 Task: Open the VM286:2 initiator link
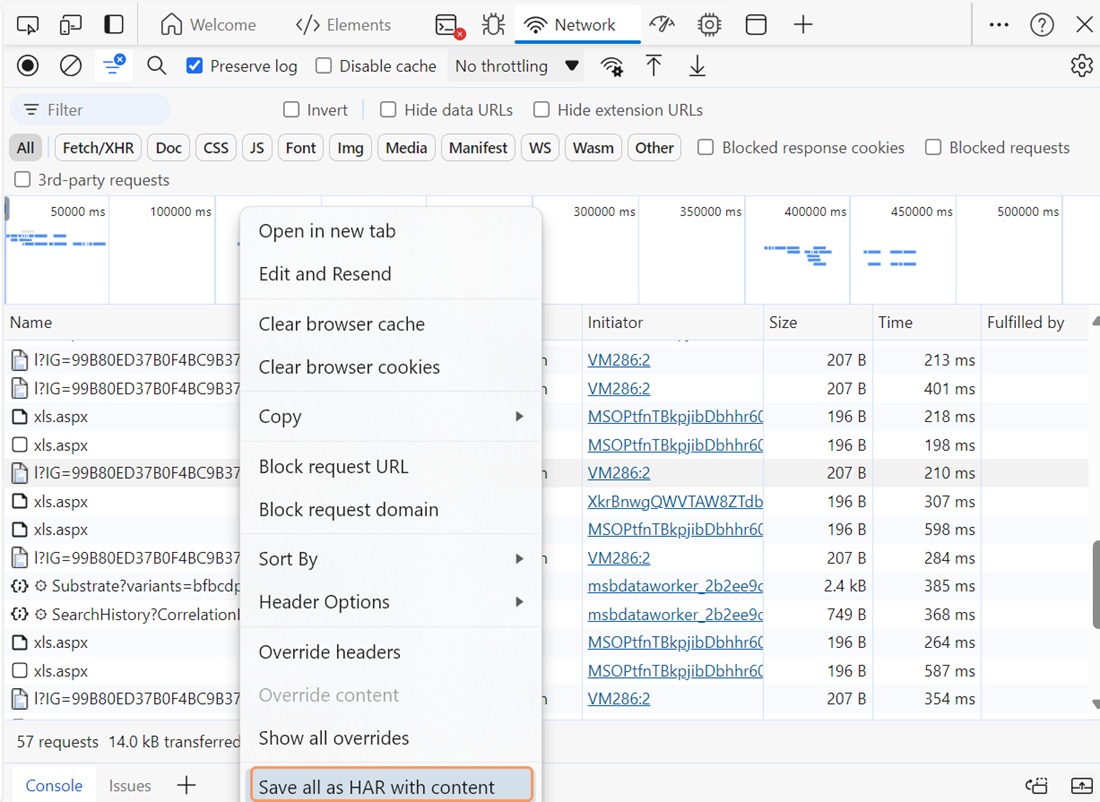click(x=618, y=360)
